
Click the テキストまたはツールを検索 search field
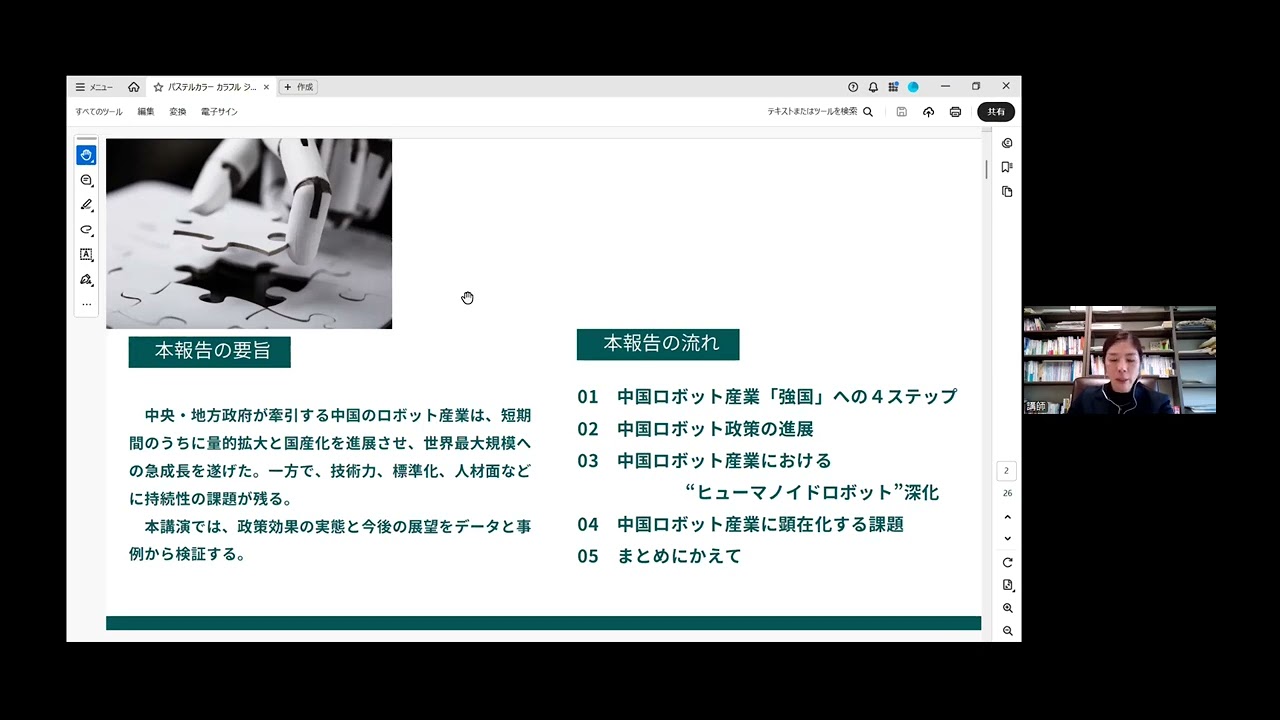(x=812, y=112)
